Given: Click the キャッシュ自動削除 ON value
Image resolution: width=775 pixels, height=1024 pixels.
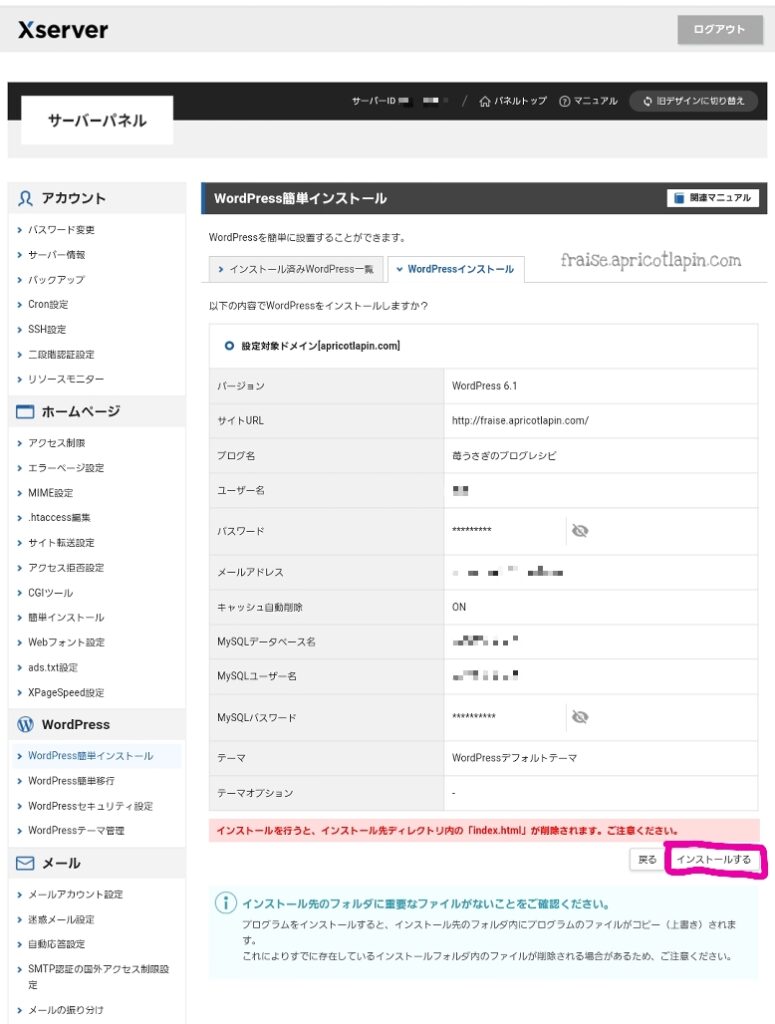Looking at the screenshot, I should (x=459, y=607).
